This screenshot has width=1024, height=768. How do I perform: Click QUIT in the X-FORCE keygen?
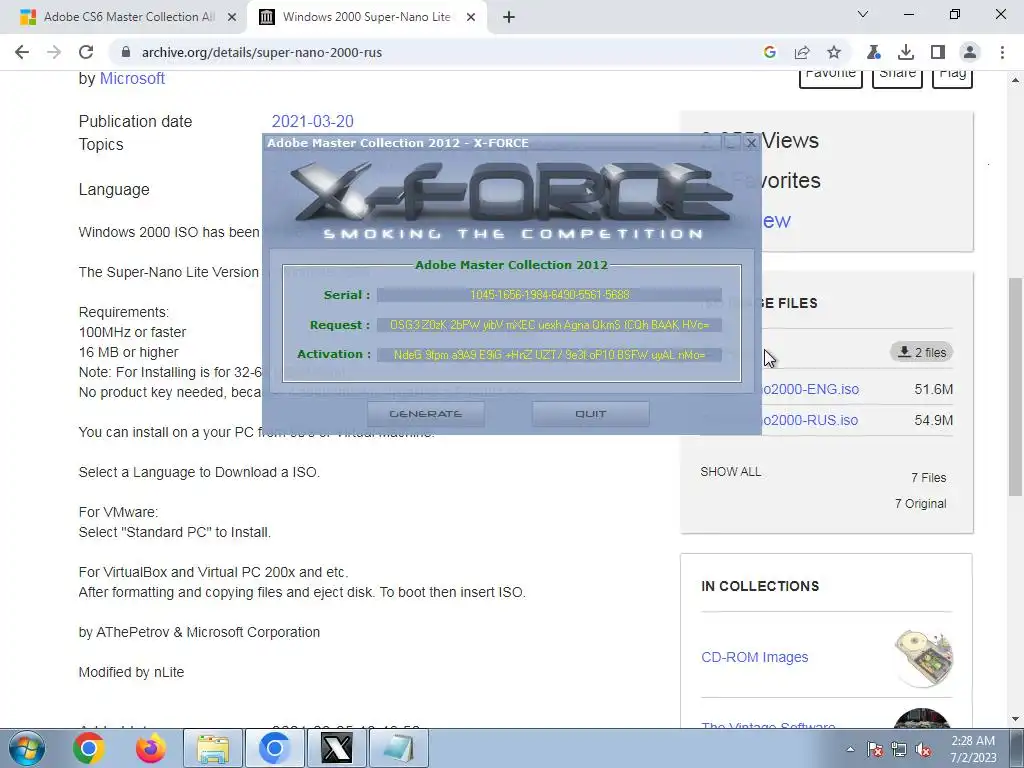point(590,414)
